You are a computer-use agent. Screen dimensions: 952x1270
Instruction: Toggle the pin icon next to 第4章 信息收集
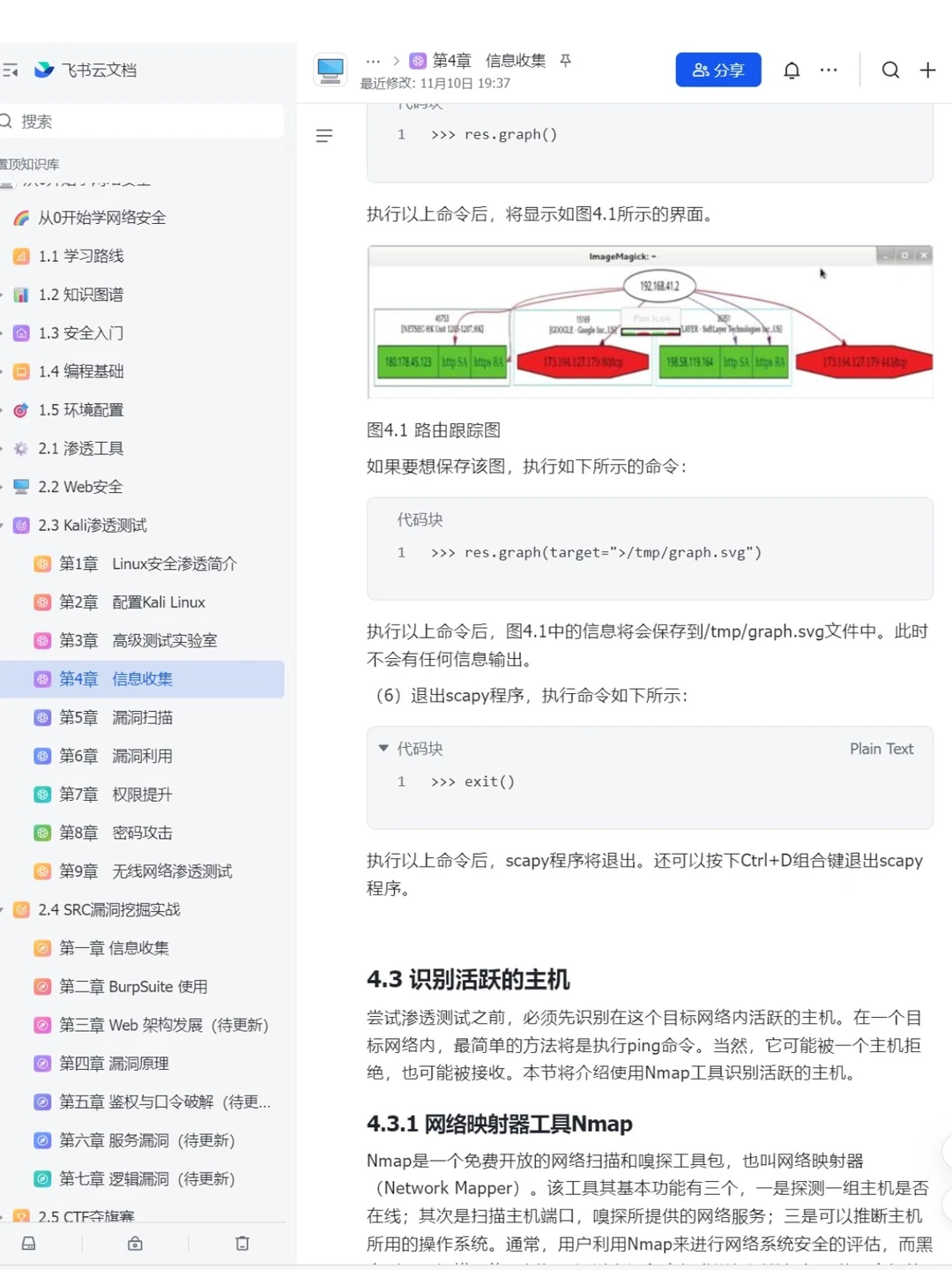(x=565, y=62)
